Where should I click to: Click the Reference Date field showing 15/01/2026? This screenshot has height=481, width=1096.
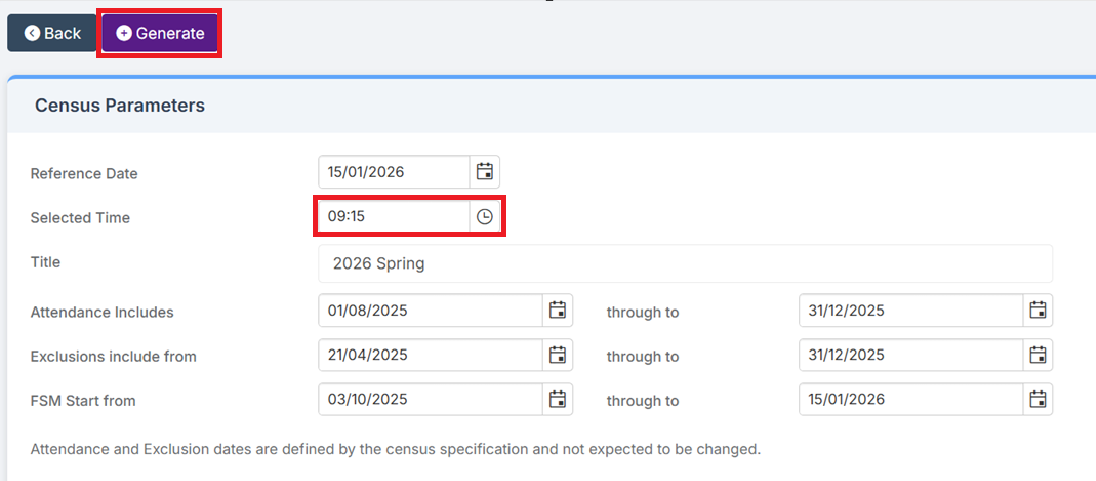(x=394, y=172)
